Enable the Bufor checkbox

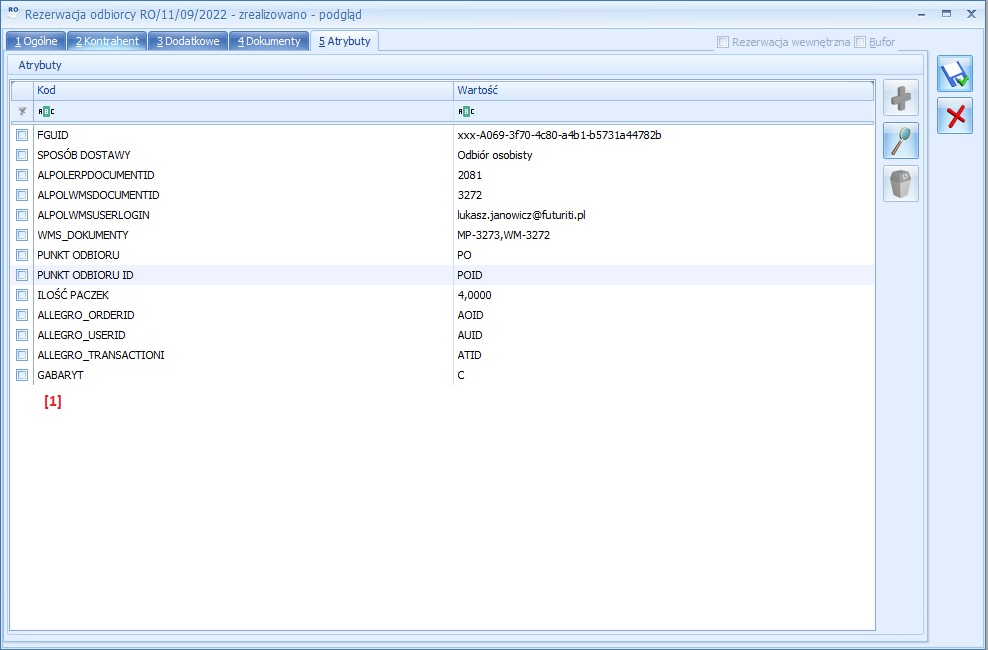(x=860, y=42)
